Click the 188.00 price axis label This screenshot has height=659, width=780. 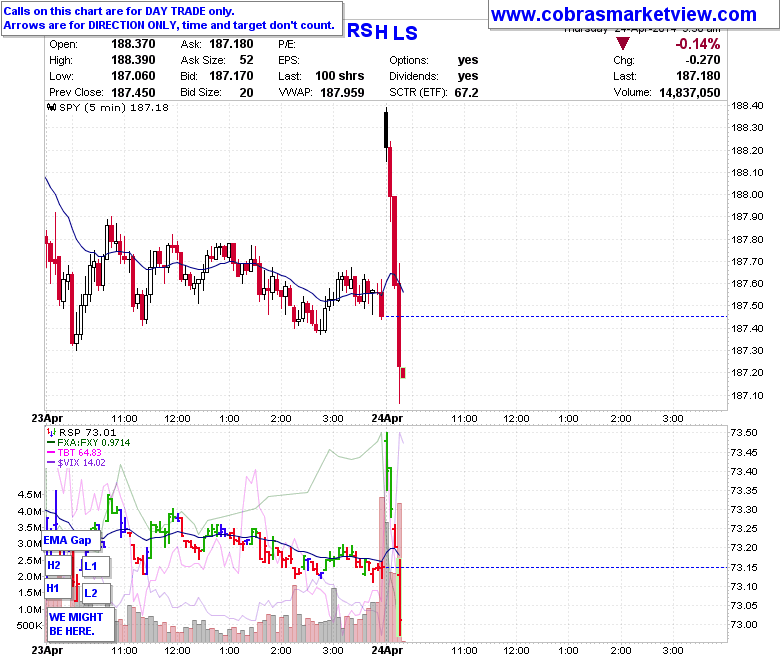[747, 194]
